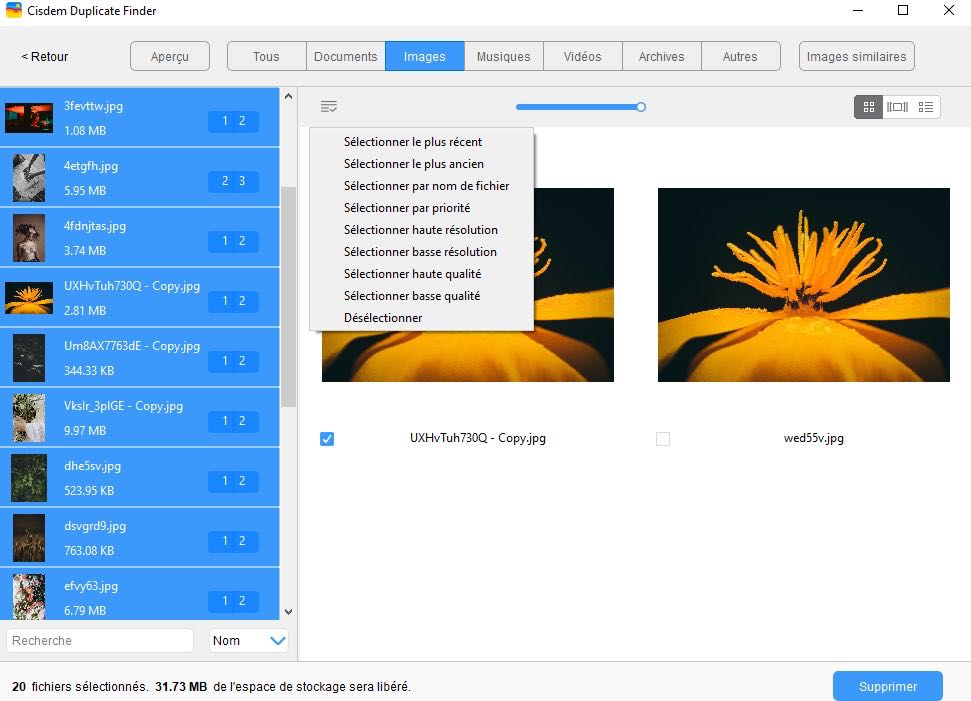971x701 pixels.
Task: Choose Sélectionner le plus récent
Action: click(x=412, y=142)
